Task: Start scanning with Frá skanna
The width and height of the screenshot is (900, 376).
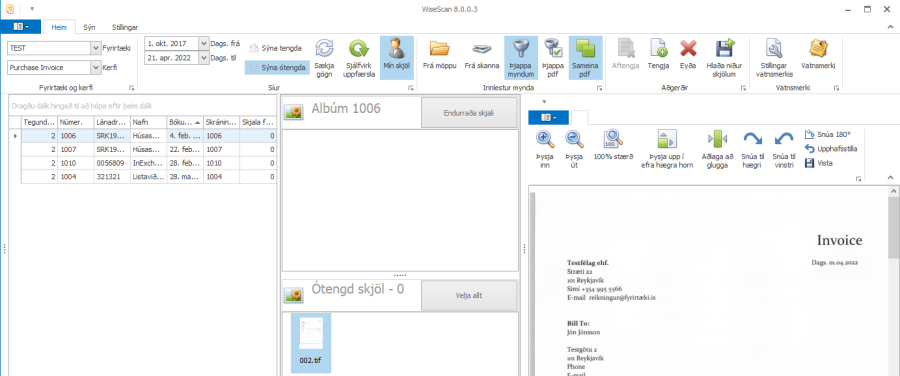Action: [x=482, y=55]
